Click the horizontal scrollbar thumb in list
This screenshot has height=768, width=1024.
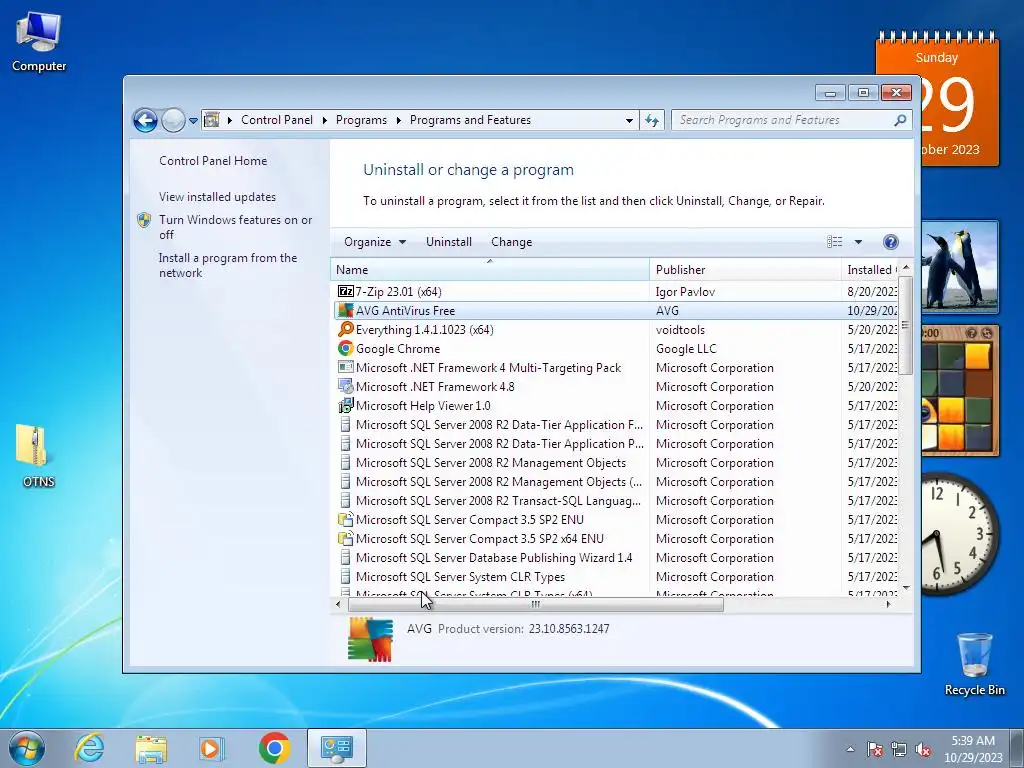tap(536, 605)
